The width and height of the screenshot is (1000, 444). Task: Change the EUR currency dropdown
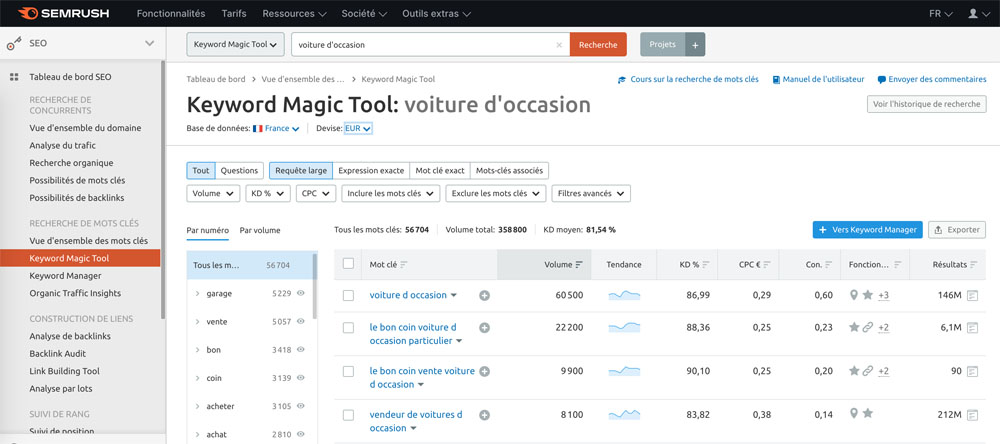358,128
